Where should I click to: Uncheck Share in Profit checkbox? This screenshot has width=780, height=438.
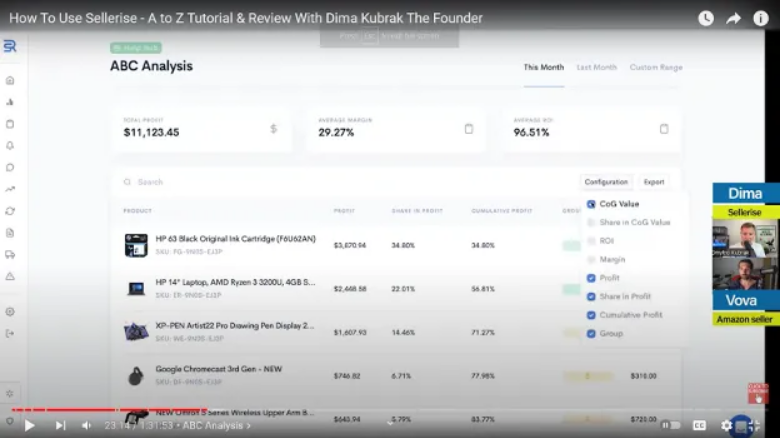[x=591, y=297]
